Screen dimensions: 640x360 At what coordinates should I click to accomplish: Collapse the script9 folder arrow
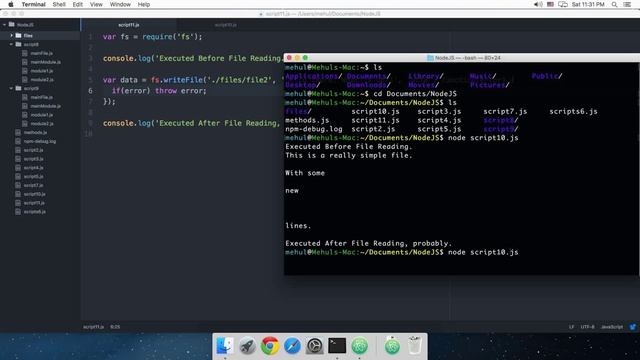point(11,88)
